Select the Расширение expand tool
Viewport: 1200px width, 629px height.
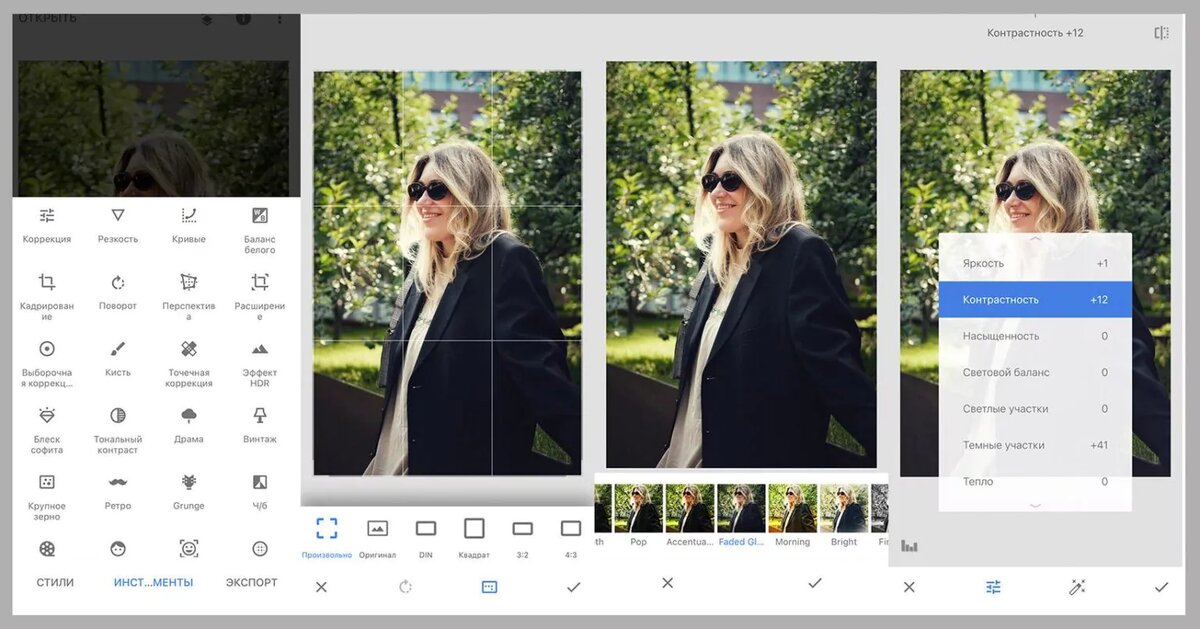point(260,296)
